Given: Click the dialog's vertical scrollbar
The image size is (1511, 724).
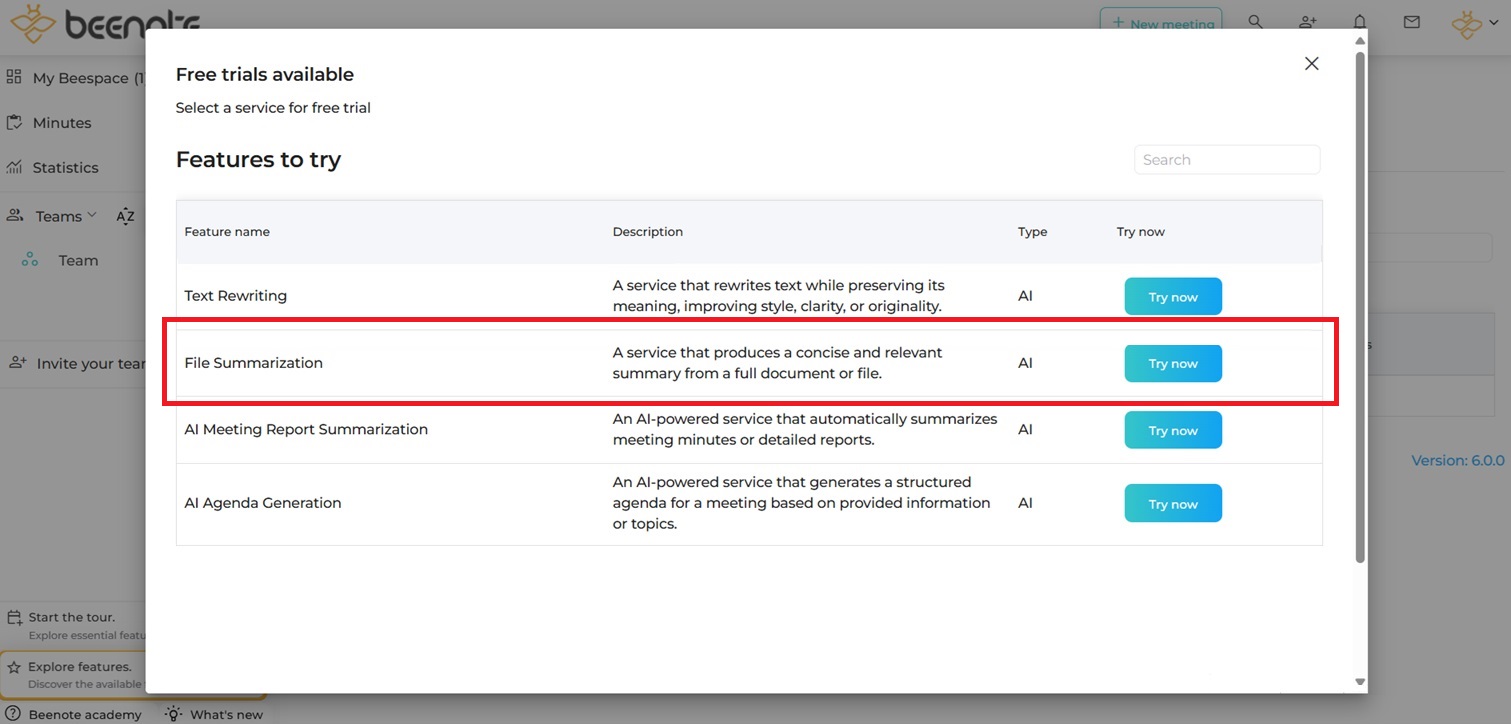Looking at the screenshot, I should click(1359, 300).
